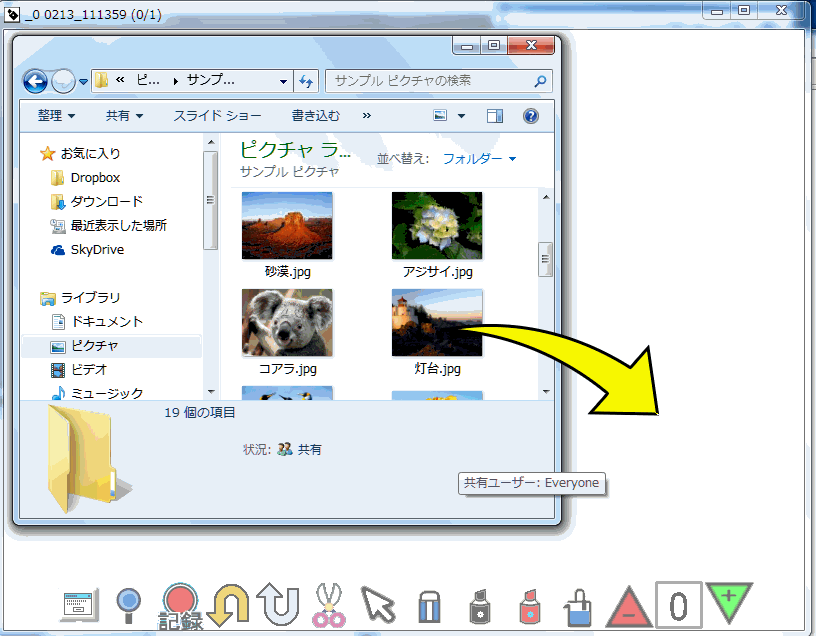This screenshot has height=636, width=816.
Task: Click 書き込む in toolbar
Action: [315, 116]
